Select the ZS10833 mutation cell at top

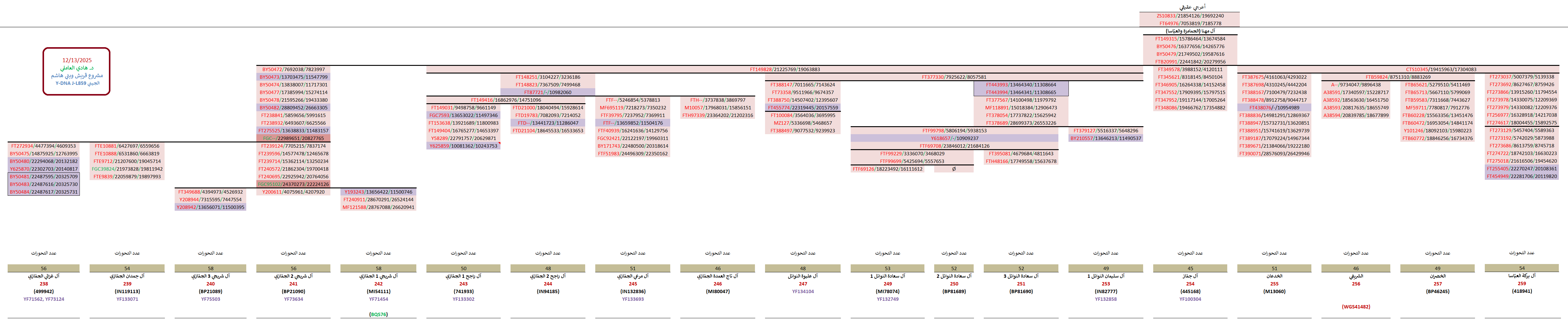(x=1189, y=16)
